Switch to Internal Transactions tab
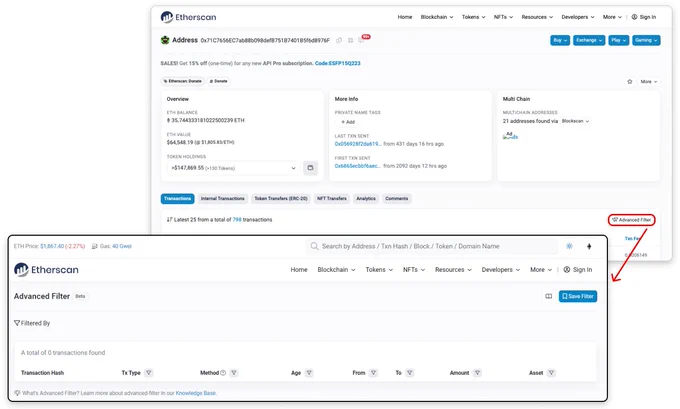The height and width of the screenshot is (409, 680). (222, 199)
